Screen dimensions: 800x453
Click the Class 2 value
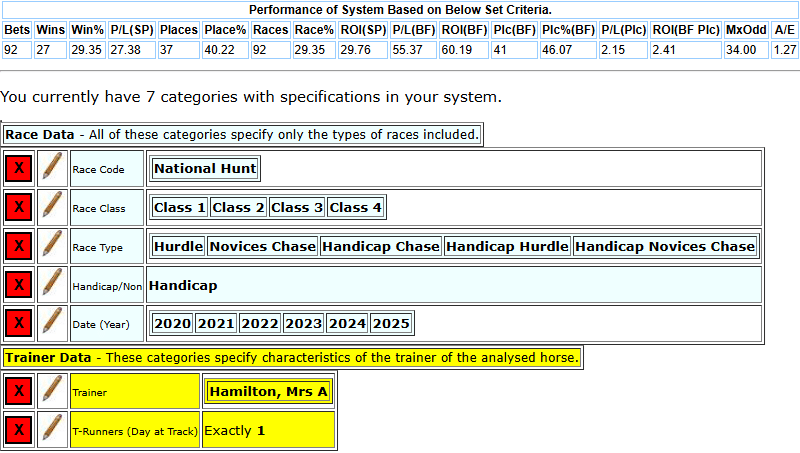click(238, 208)
